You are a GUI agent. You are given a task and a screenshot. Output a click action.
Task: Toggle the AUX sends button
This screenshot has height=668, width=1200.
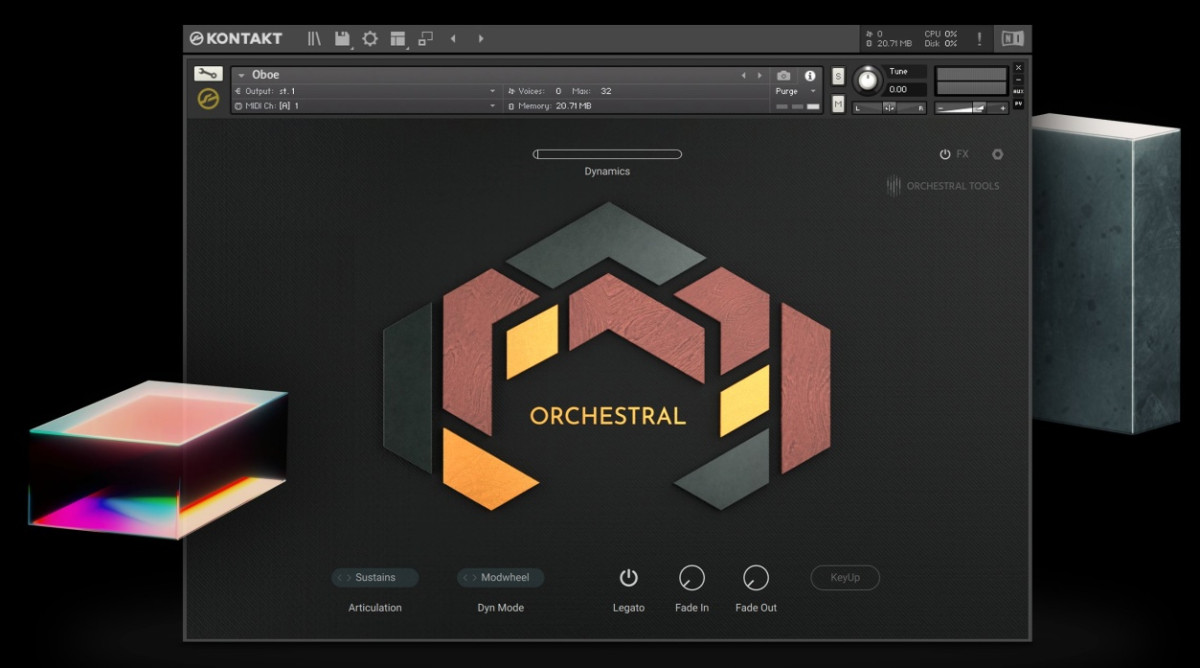pos(1019,91)
